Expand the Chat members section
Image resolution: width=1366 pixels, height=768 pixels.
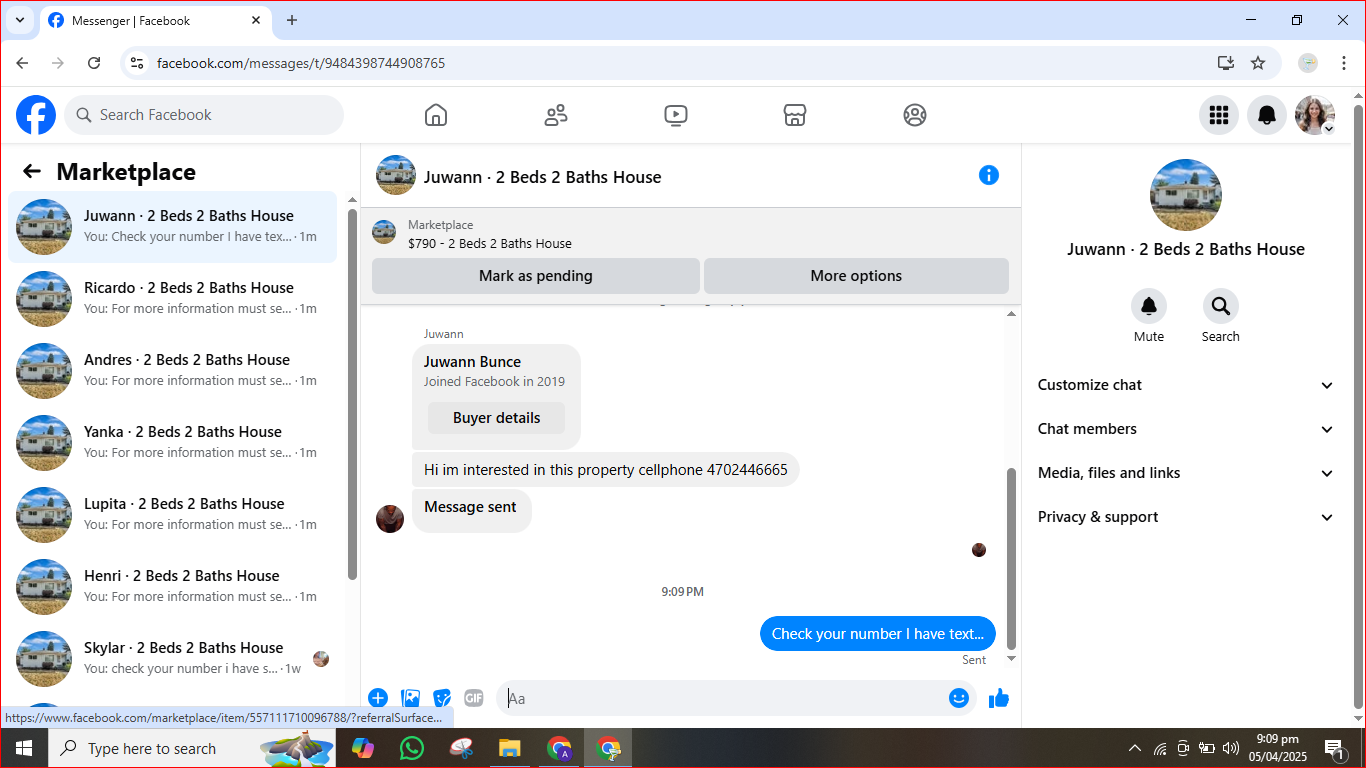(x=1186, y=429)
